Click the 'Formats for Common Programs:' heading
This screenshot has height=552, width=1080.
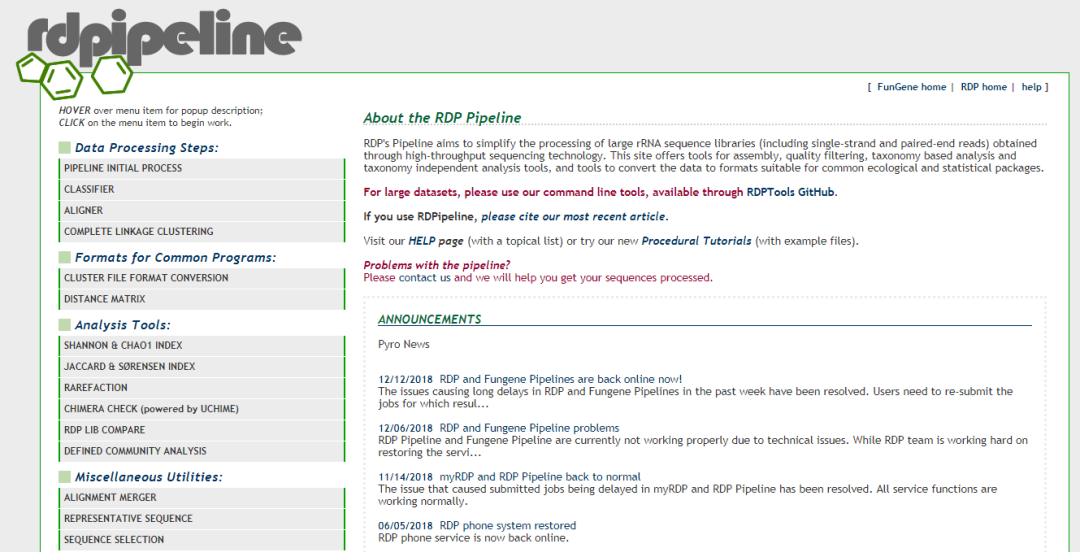(176, 258)
